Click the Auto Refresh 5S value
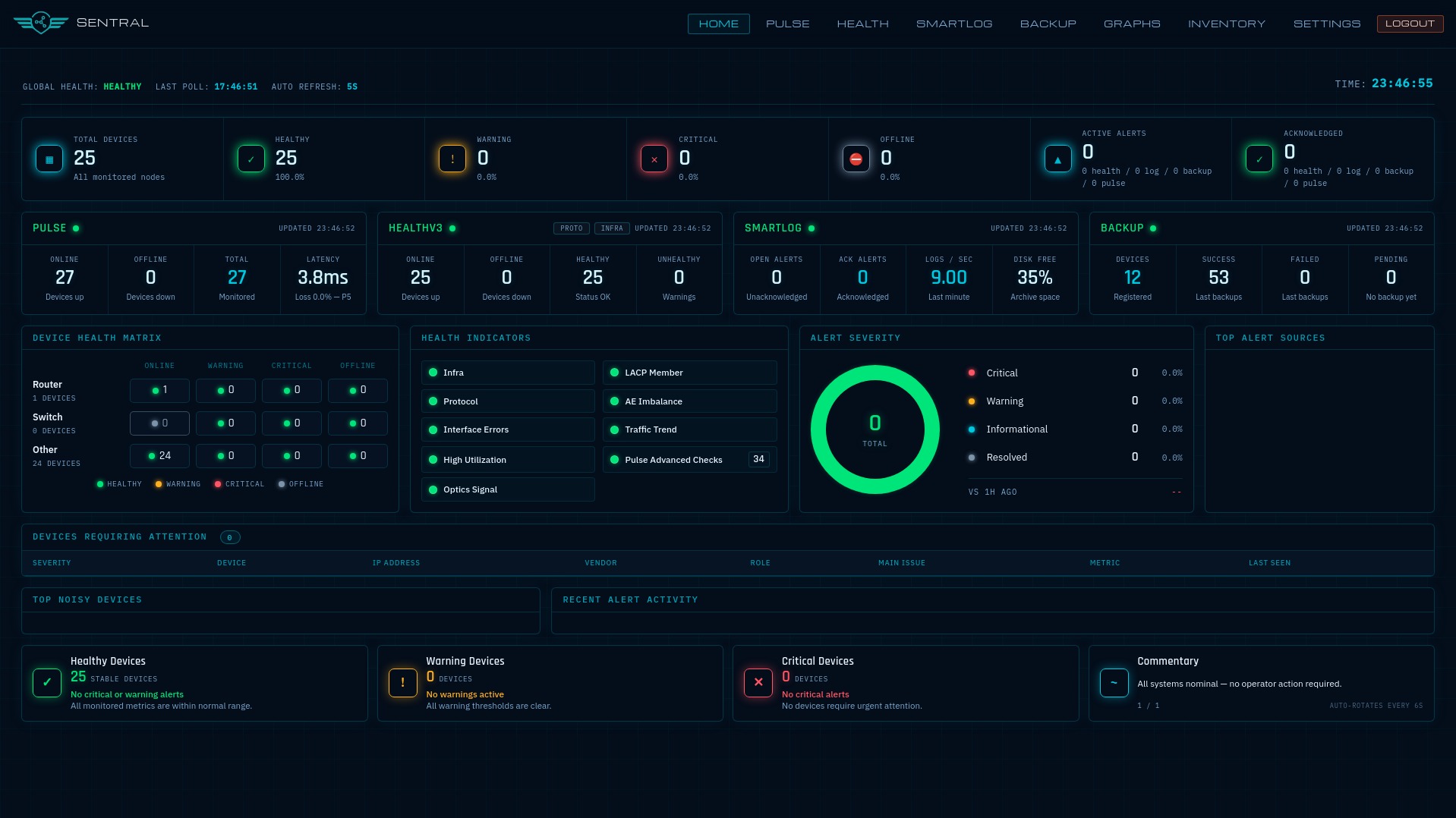Viewport: 1456px width, 818px height. 352,87
